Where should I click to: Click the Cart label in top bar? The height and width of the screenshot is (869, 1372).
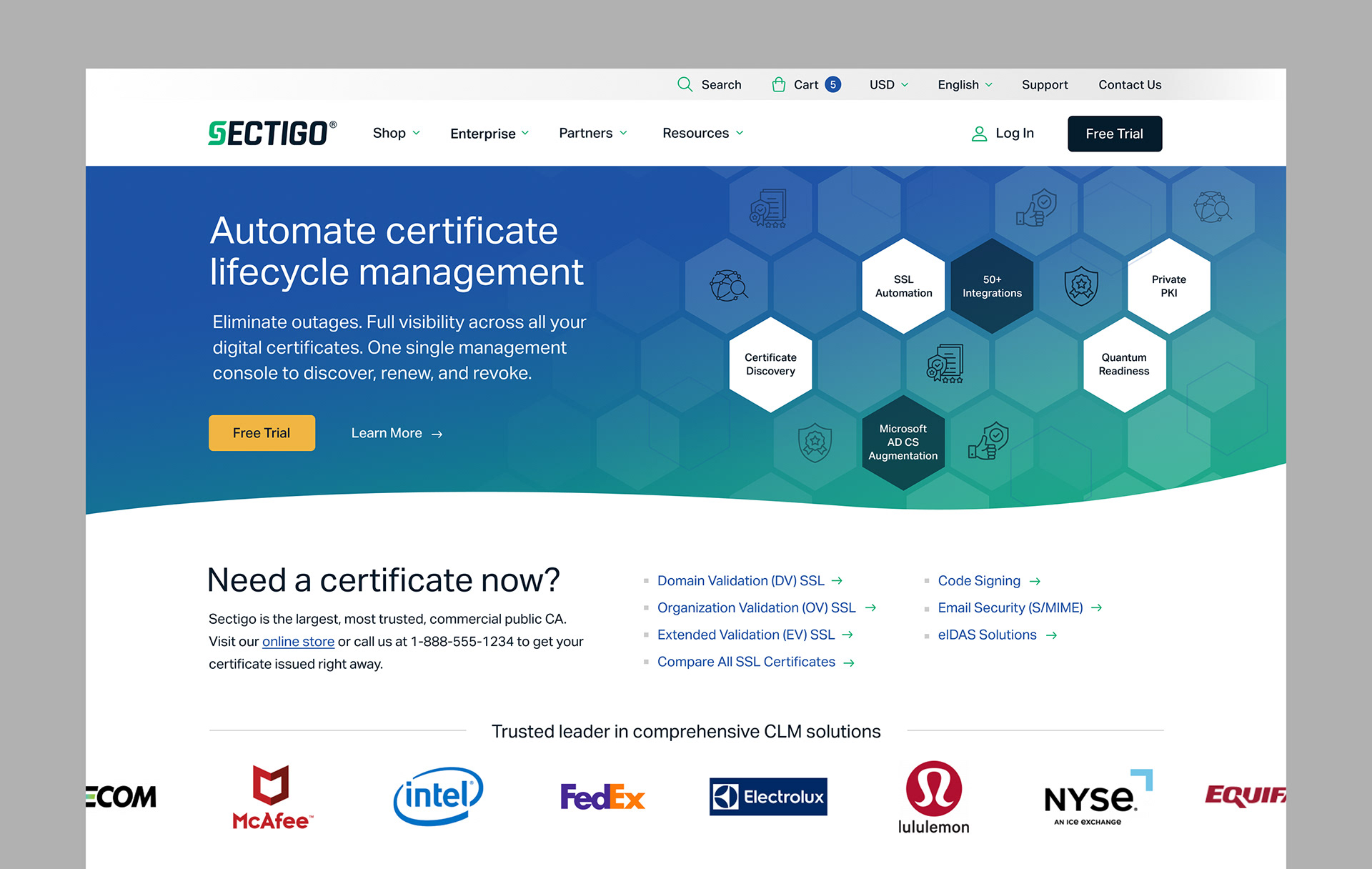coord(806,84)
